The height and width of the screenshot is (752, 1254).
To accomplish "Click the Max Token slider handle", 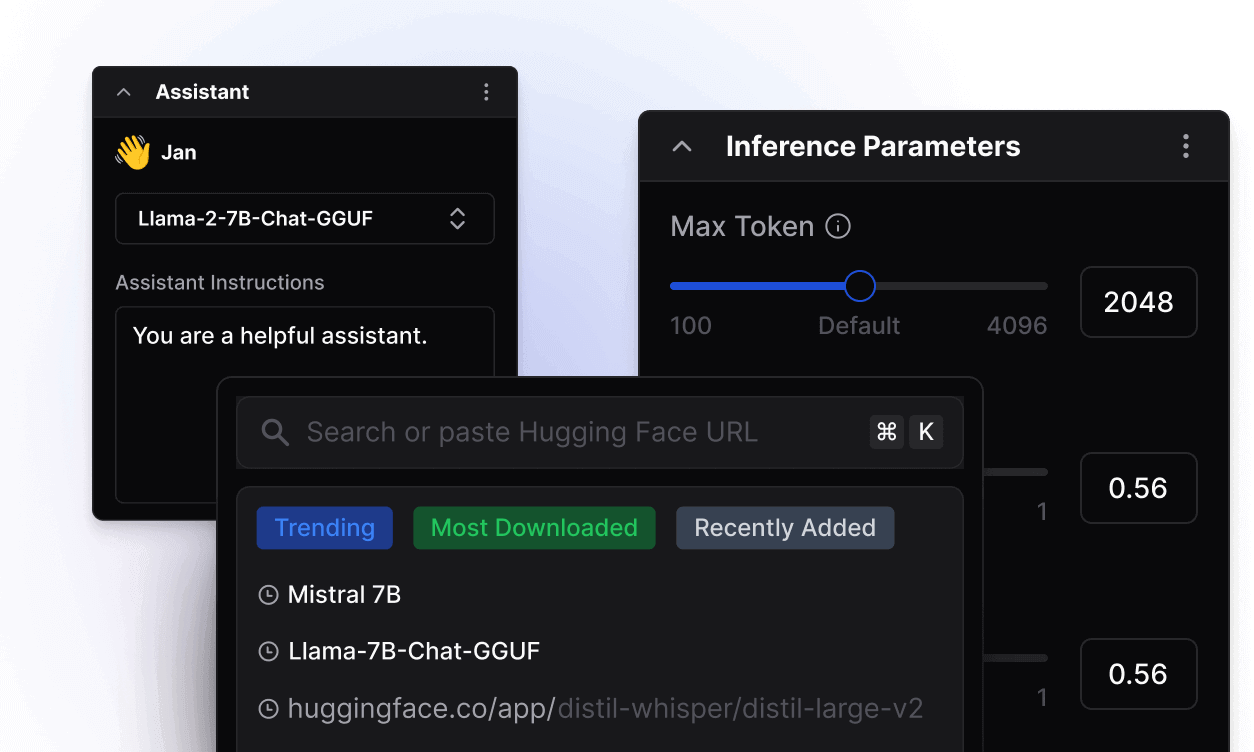I will 859,286.
